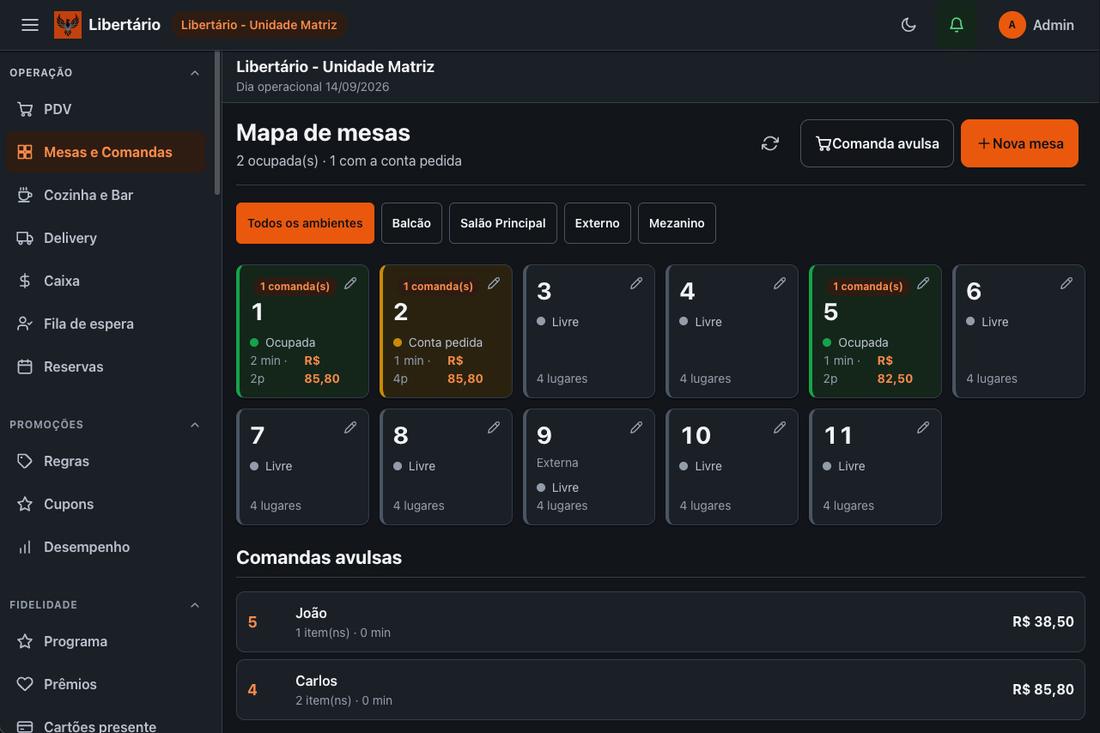Screen dimensions: 1100x733
Task: Open the hamburger menu
Action: point(29,25)
